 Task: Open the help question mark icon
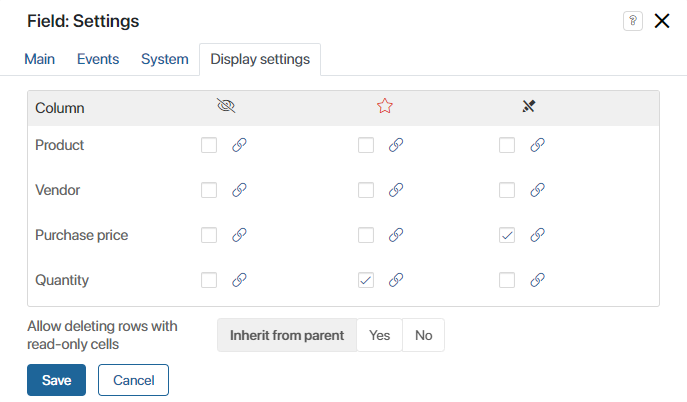pos(633,21)
